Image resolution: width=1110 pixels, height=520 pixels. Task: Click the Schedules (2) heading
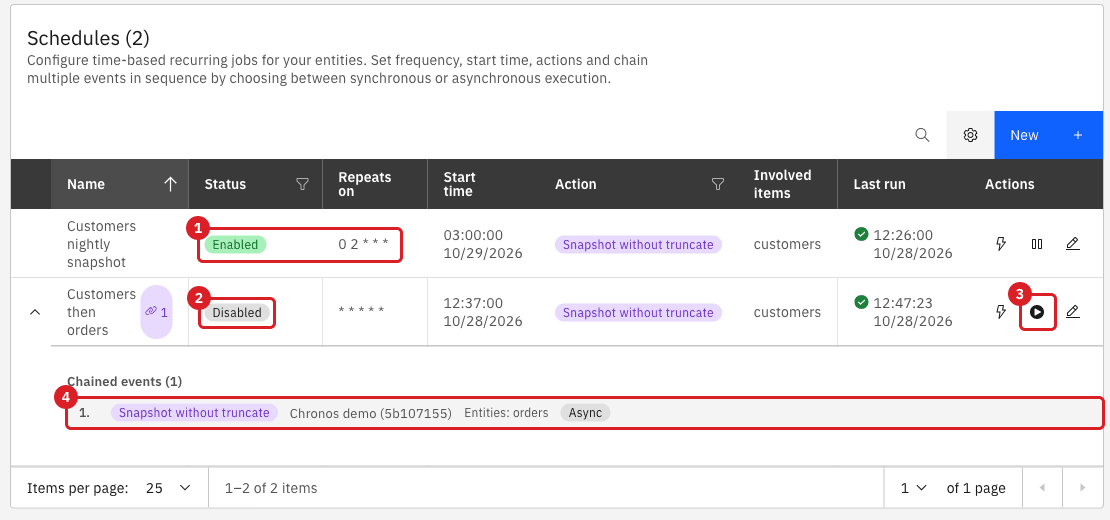88,37
